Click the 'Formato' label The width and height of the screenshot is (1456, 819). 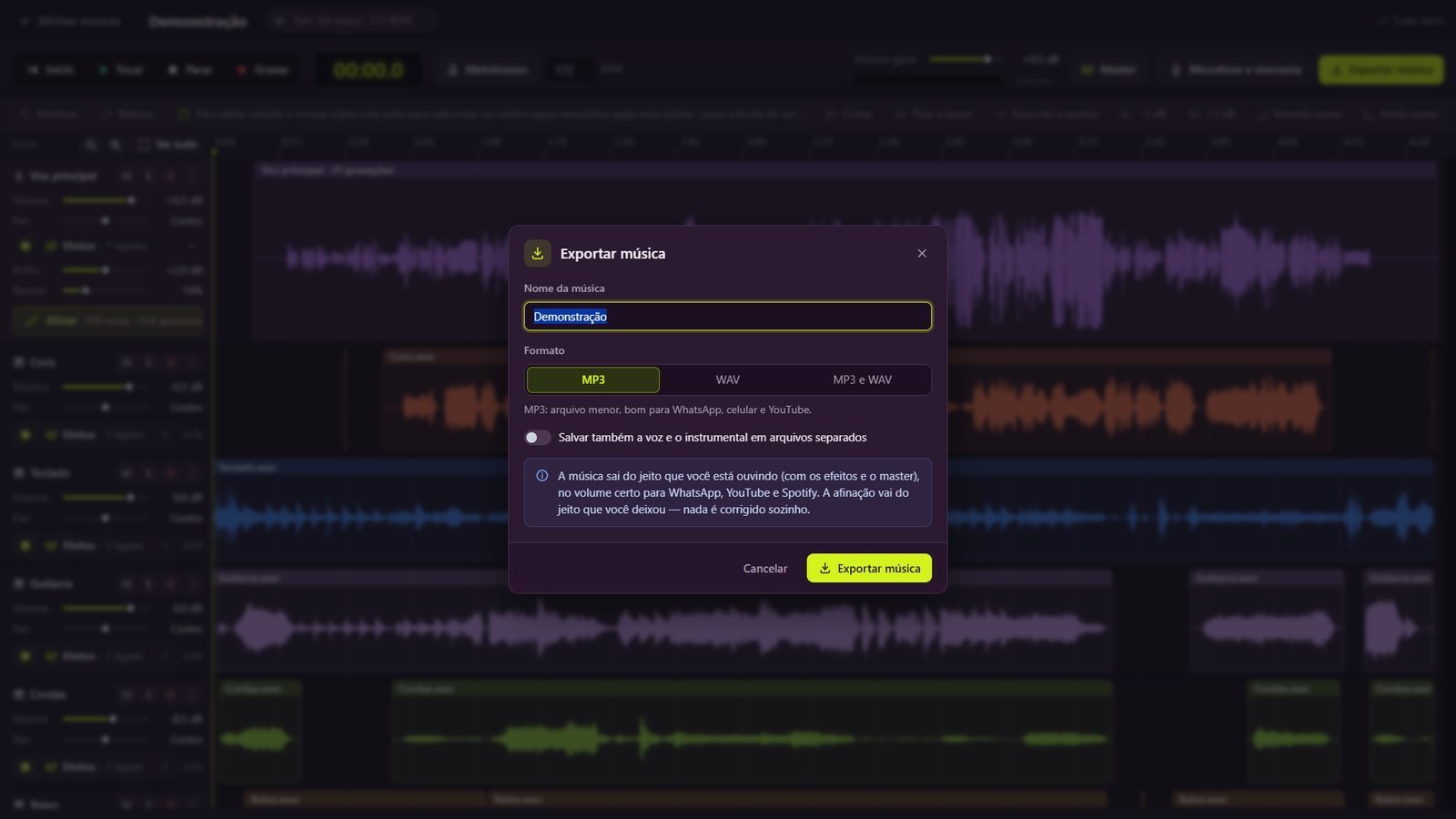tap(544, 350)
